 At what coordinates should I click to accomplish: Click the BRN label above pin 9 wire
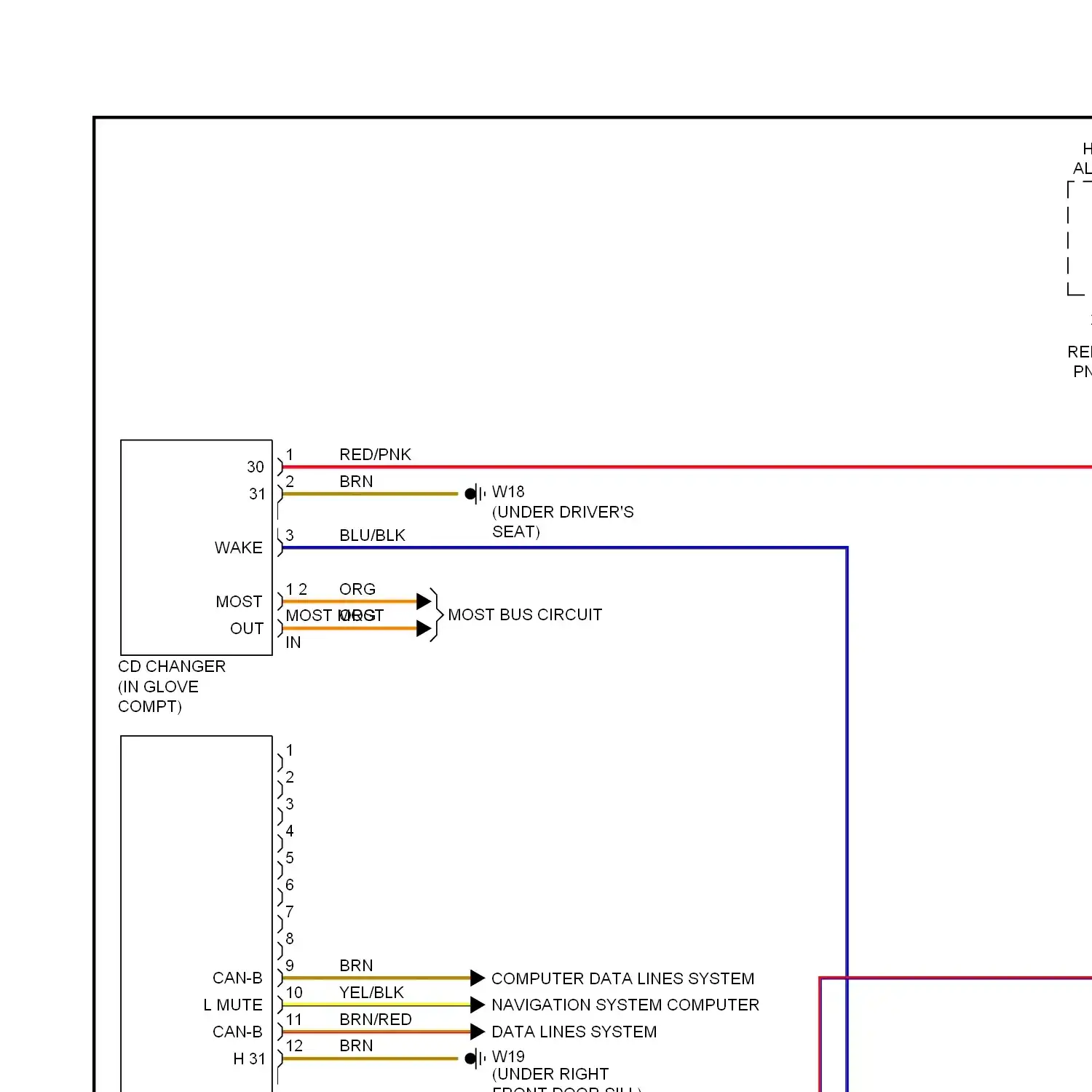[x=356, y=965]
